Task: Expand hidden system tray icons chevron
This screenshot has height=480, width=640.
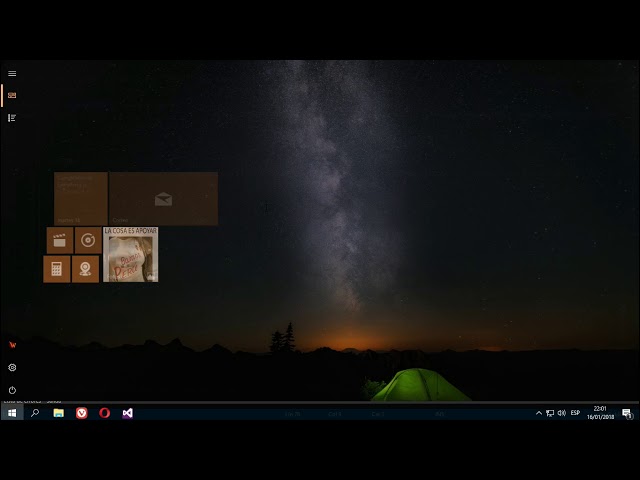Action: [539, 413]
